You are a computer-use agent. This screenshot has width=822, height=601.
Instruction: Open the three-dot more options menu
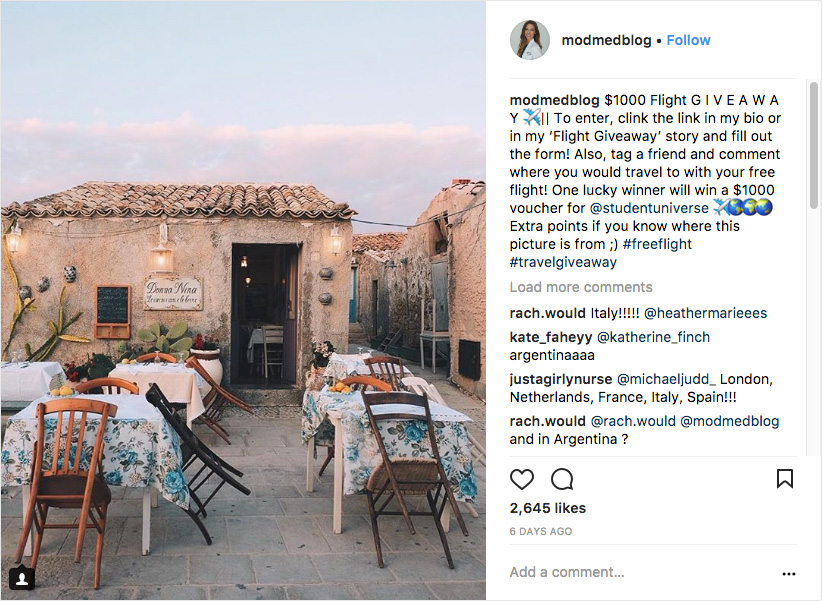coord(788,574)
